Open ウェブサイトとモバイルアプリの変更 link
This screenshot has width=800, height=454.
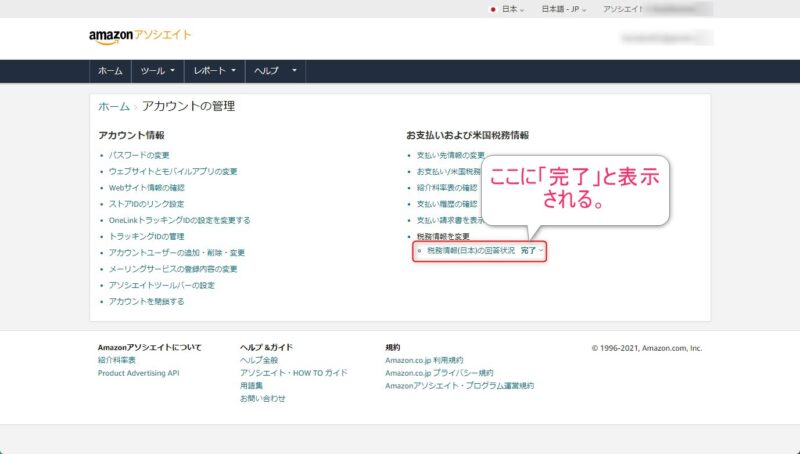pos(173,171)
